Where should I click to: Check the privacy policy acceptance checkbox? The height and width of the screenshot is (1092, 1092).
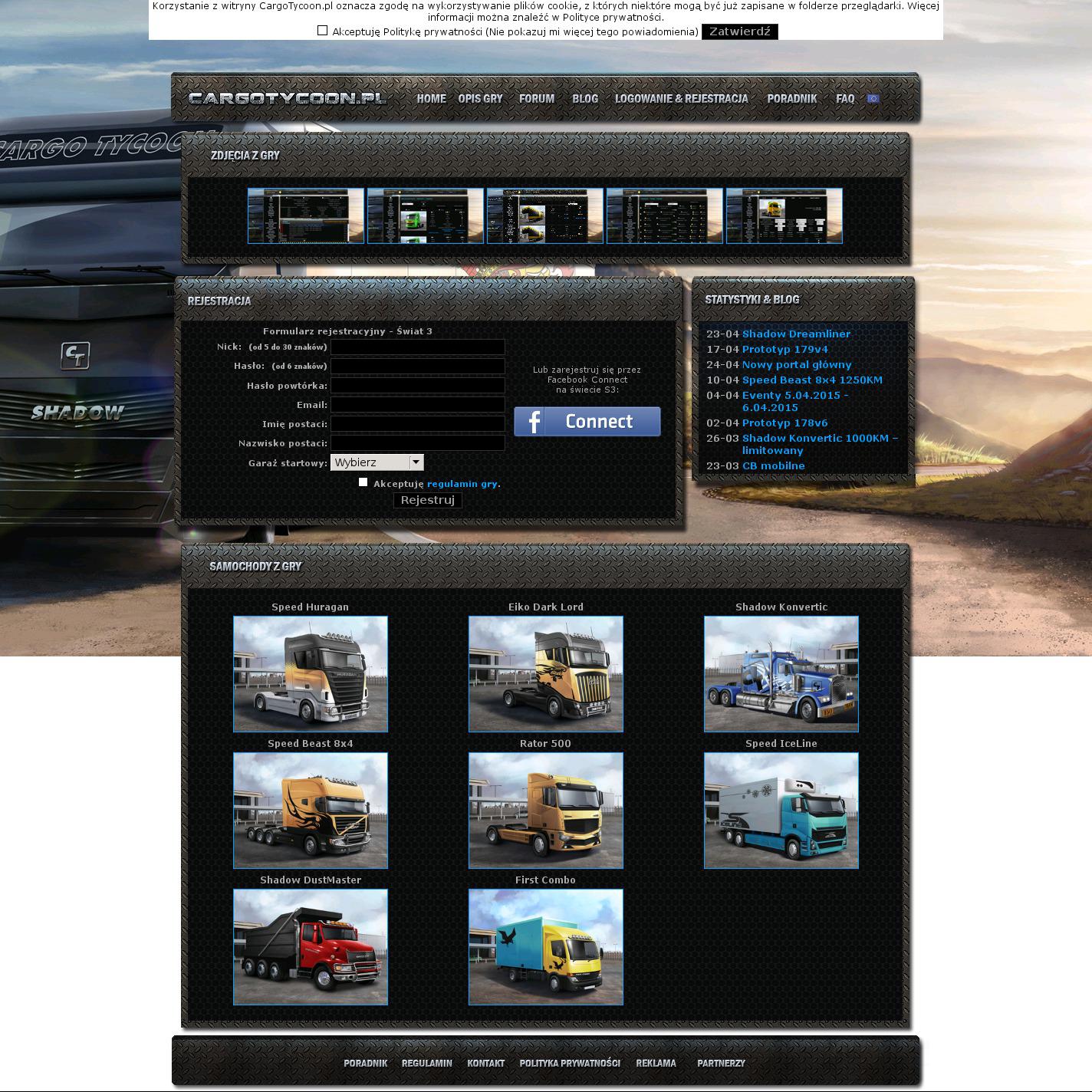coord(322,31)
